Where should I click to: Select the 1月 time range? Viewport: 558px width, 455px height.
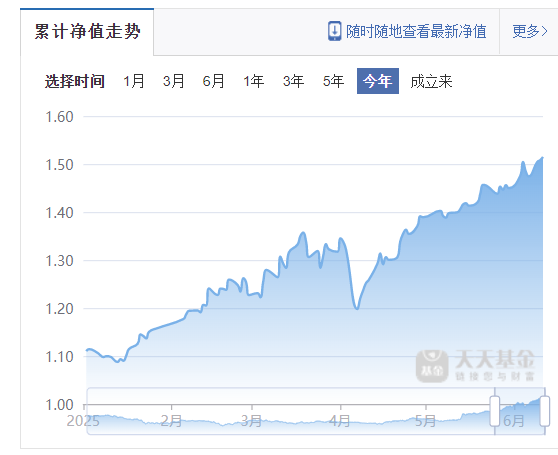coord(134,81)
